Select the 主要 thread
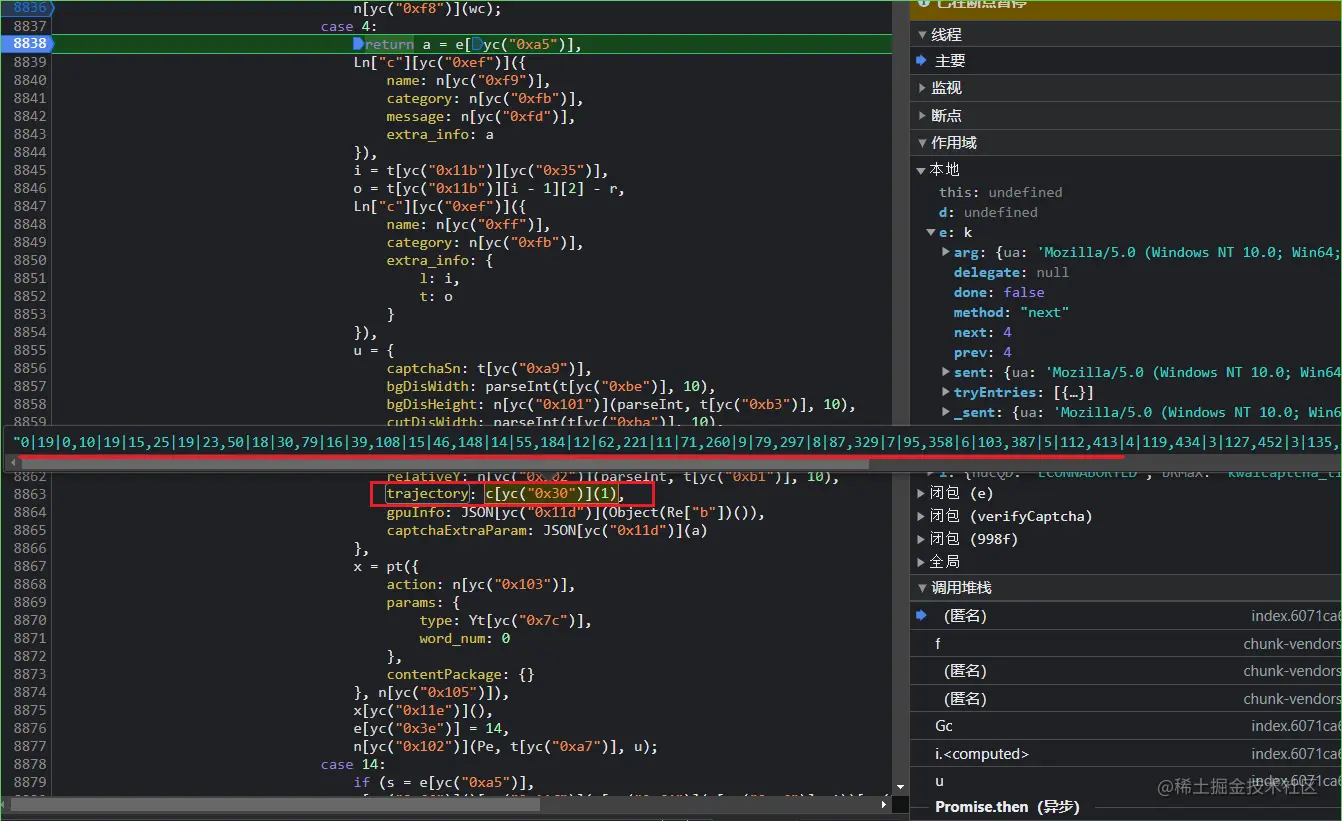 coord(1126,61)
